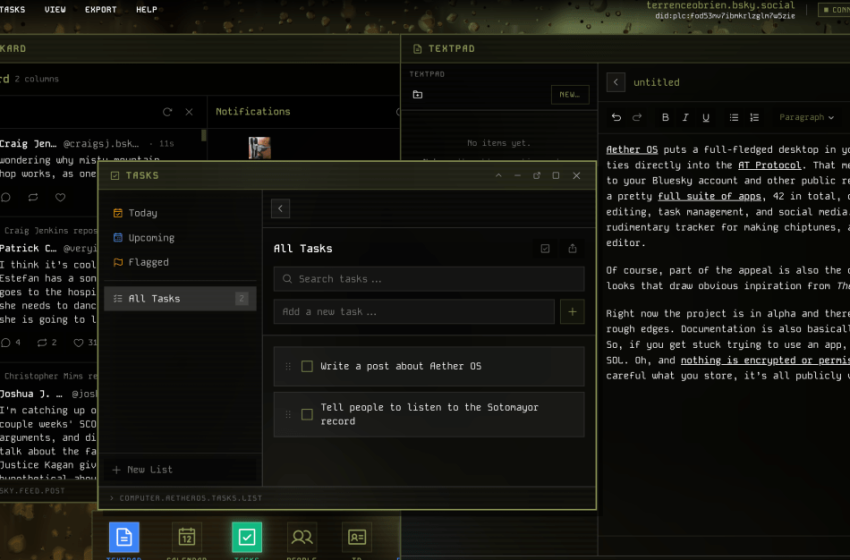
Task: Click the 'New…' button in Textpad
Action: [x=569, y=95]
